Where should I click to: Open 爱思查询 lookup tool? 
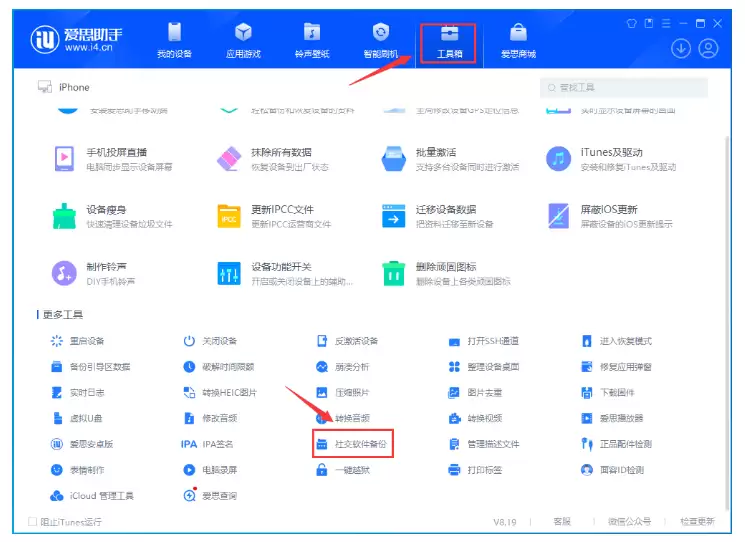tap(210, 496)
